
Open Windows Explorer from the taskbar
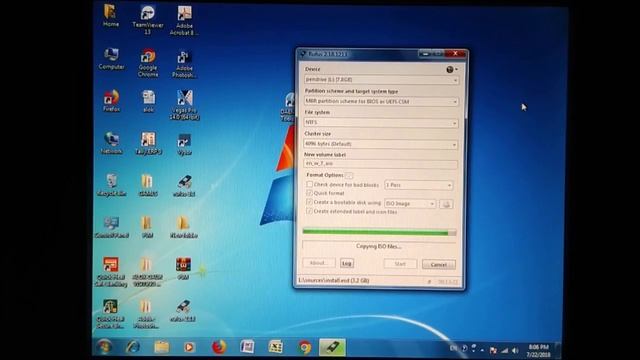coord(162,347)
